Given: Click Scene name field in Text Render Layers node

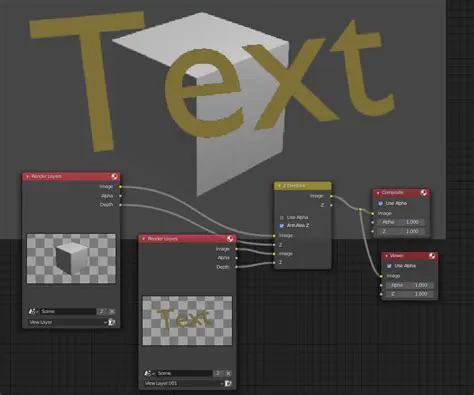Looking at the screenshot, I should (184, 373).
